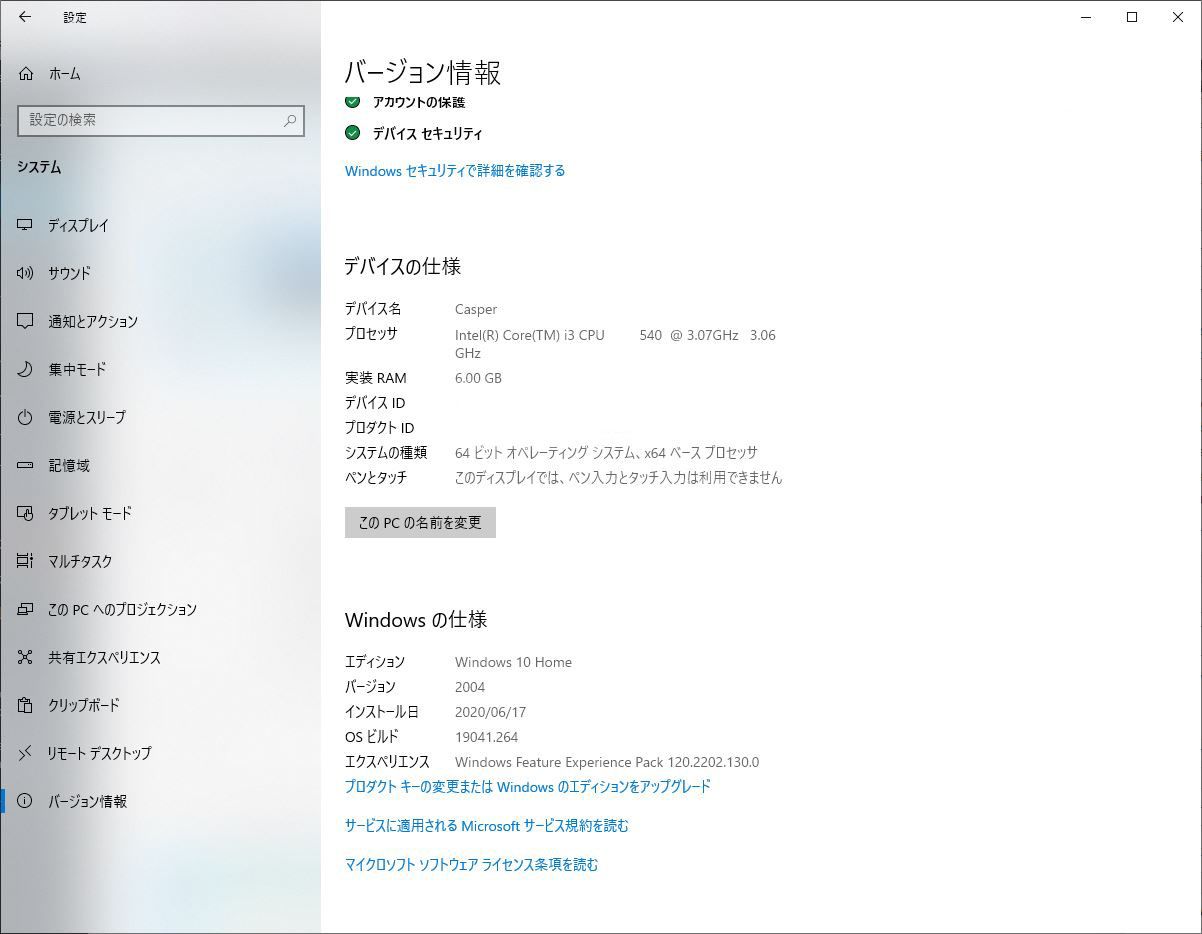1202x934 pixels.
Task: Click the 6.00 GB RAM value
Action: click(478, 378)
